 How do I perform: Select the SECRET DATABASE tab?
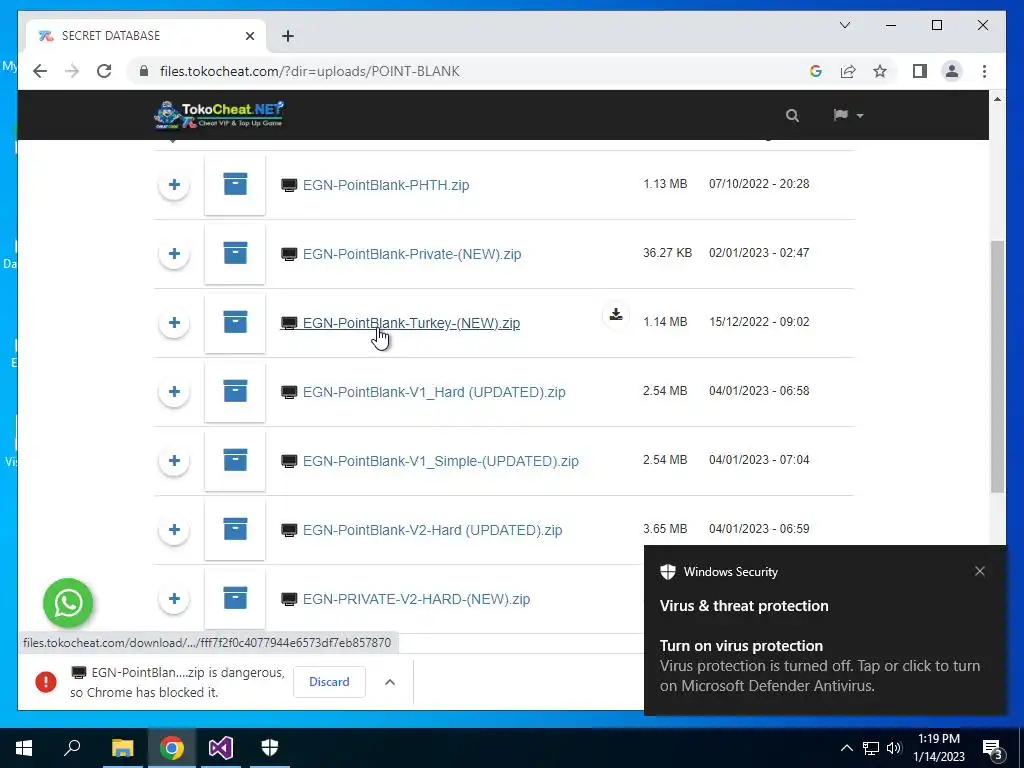(146, 36)
